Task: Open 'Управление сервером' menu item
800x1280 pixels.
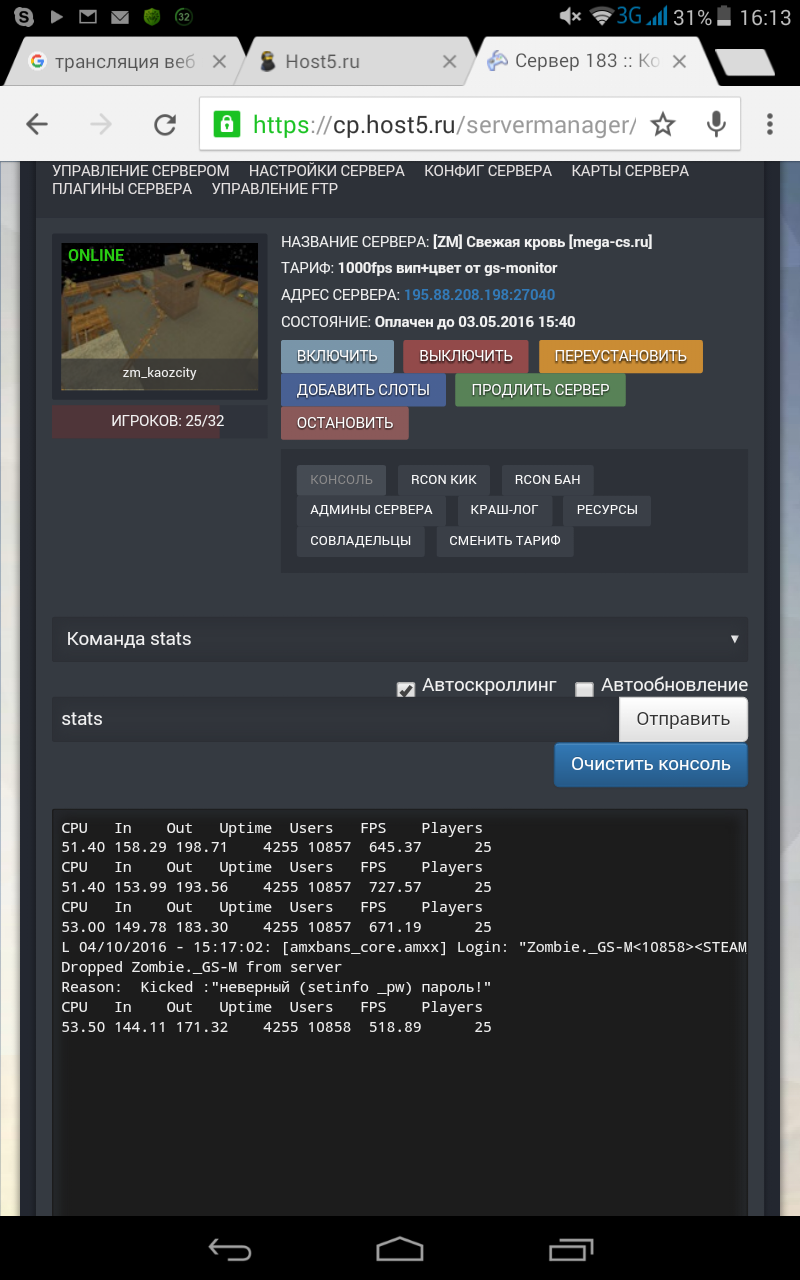Action: click(141, 171)
